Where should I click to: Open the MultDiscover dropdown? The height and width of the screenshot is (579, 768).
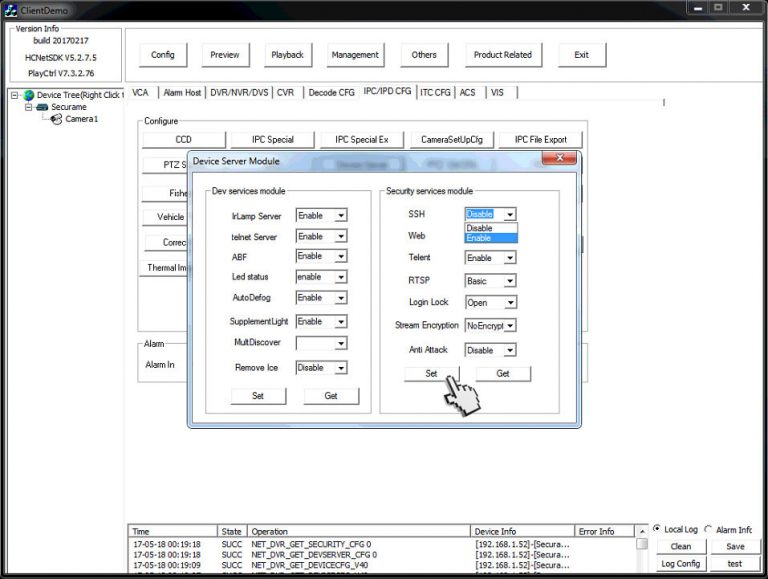tap(341, 343)
